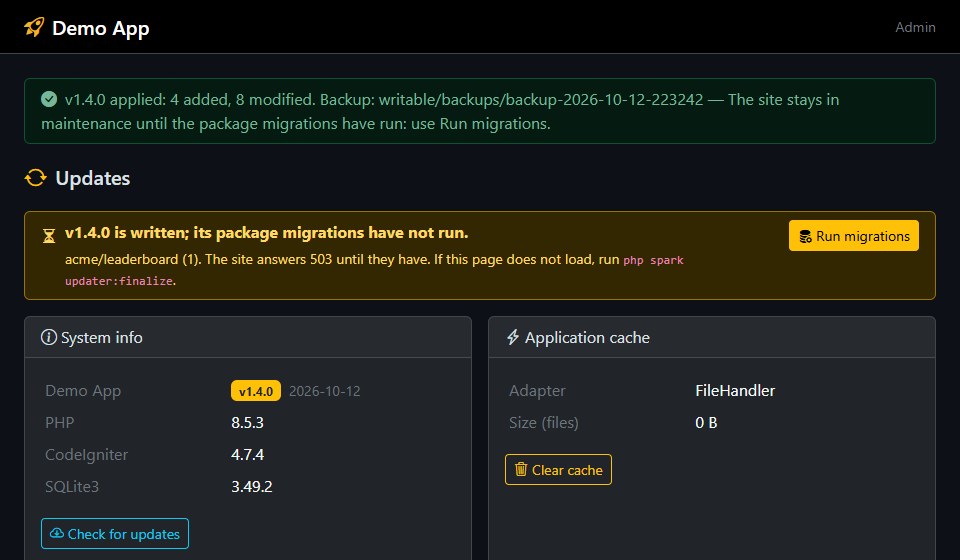Click the 'updater:finalize' code text
The height and width of the screenshot is (560, 960).
tap(119, 281)
